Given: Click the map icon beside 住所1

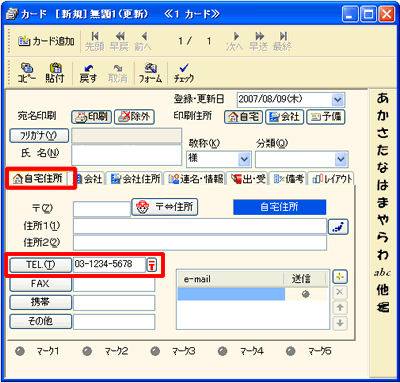Looking at the screenshot, I should pos(338,227).
